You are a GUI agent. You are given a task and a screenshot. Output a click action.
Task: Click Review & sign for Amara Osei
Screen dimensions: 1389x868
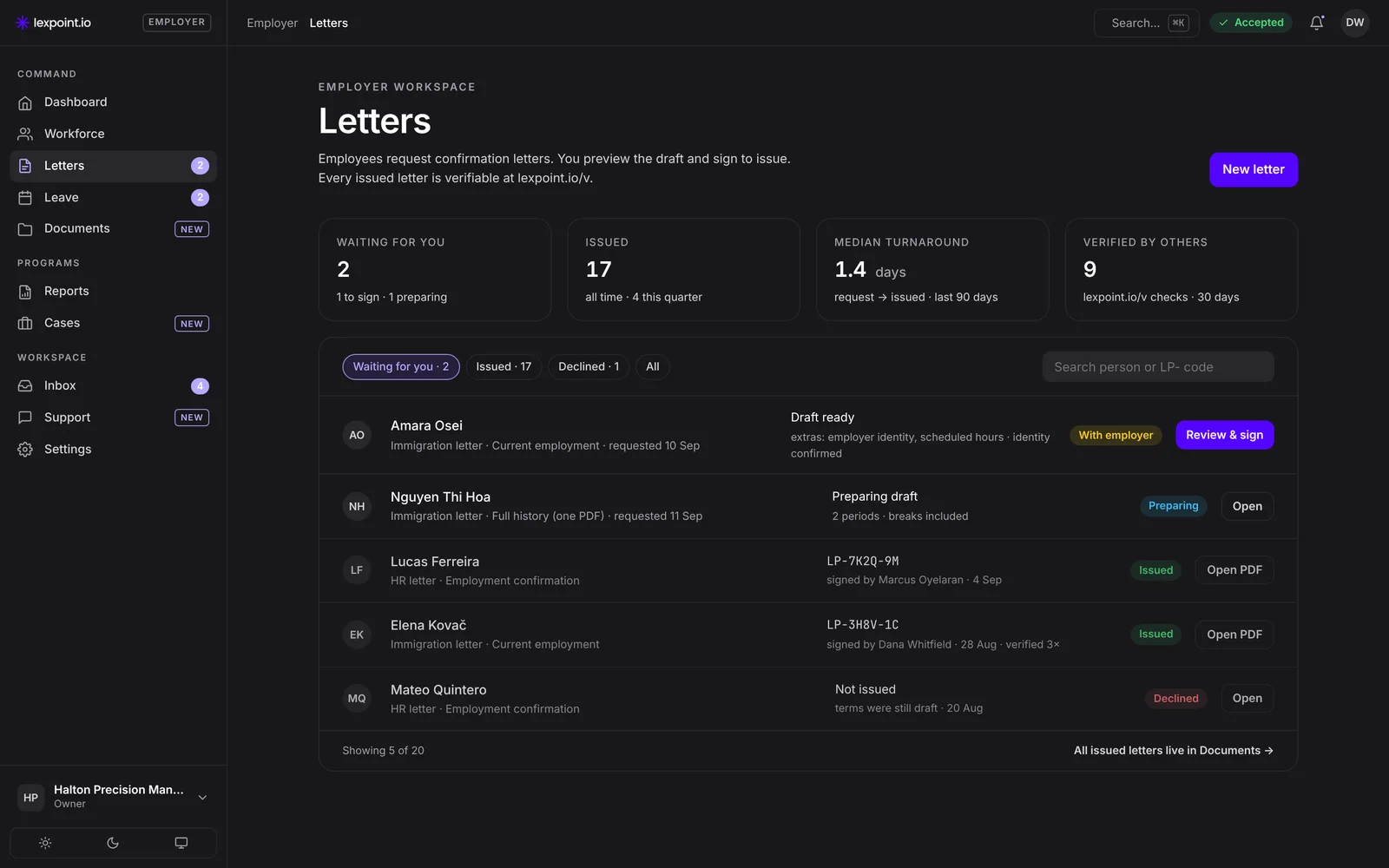(x=1224, y=435)
